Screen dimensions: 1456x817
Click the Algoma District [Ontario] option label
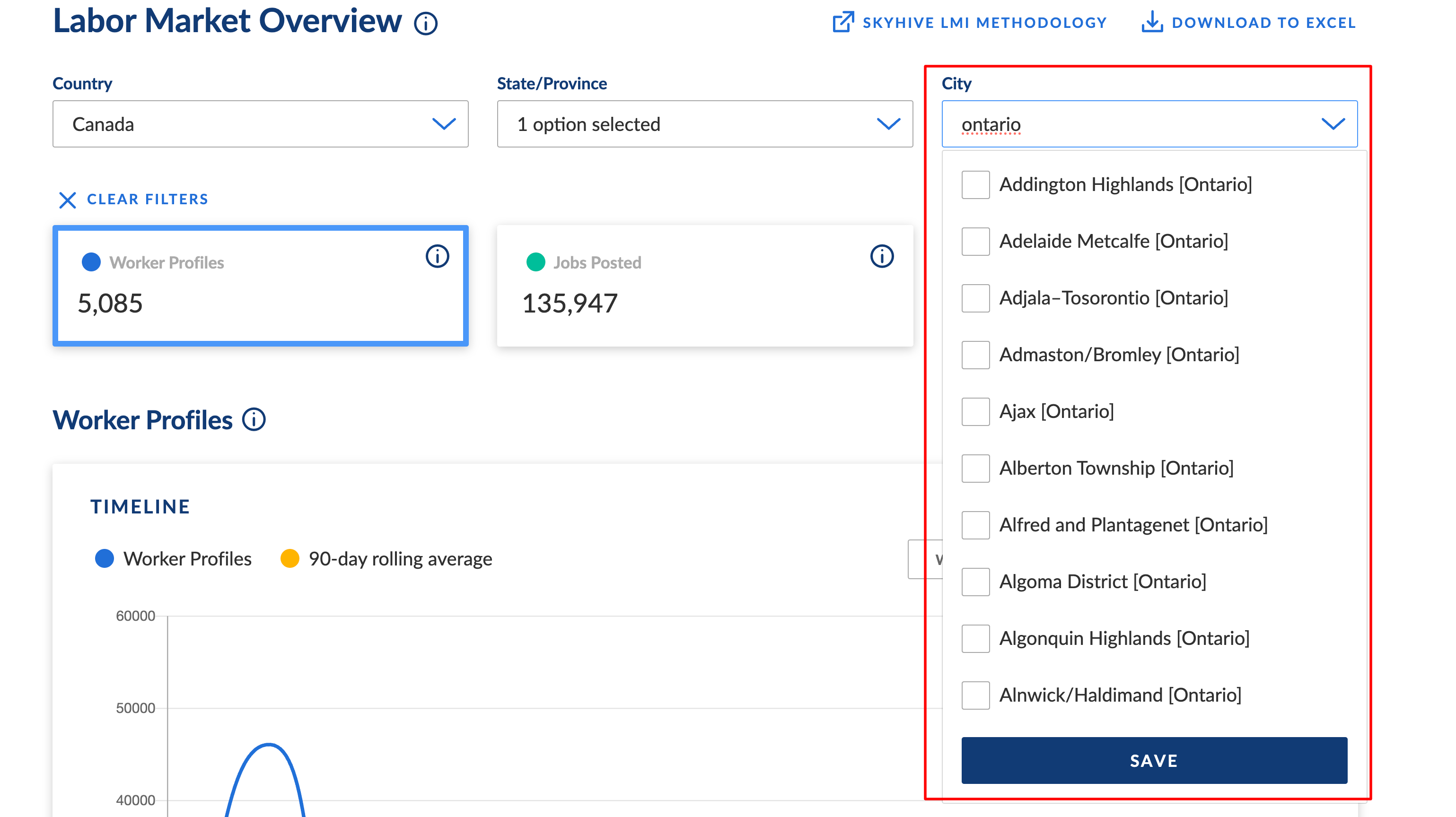pos(1103,582)
